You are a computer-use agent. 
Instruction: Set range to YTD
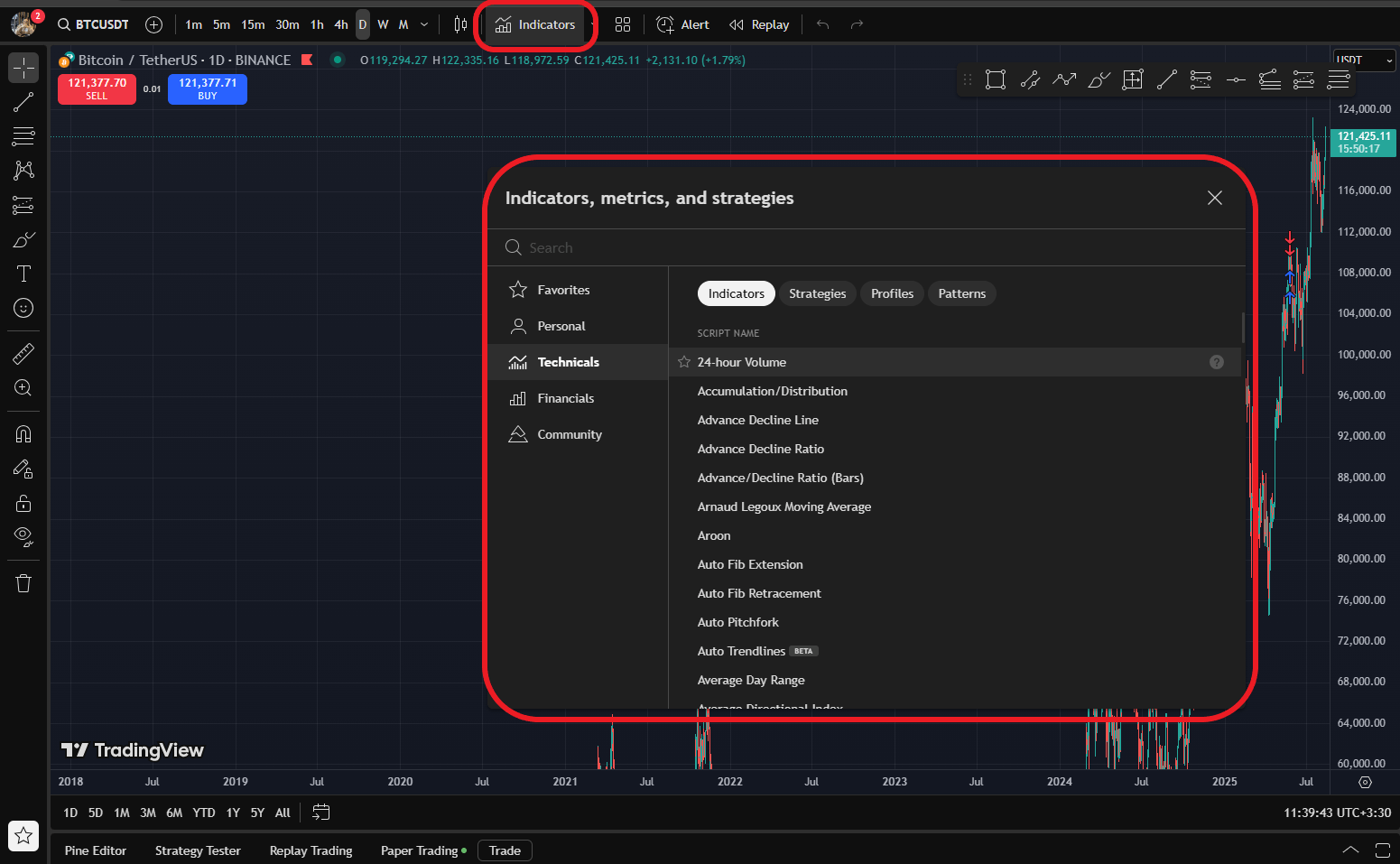tap(204, 813)
